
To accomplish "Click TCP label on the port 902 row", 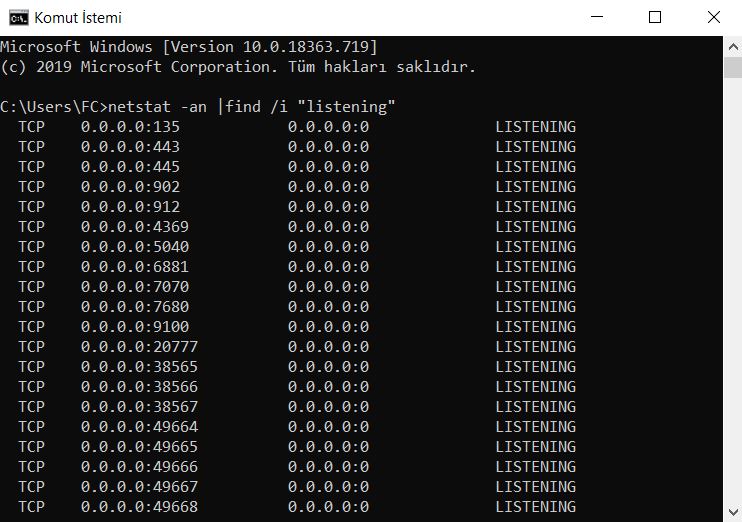I will pyautogui.click(x=31, y=187).
